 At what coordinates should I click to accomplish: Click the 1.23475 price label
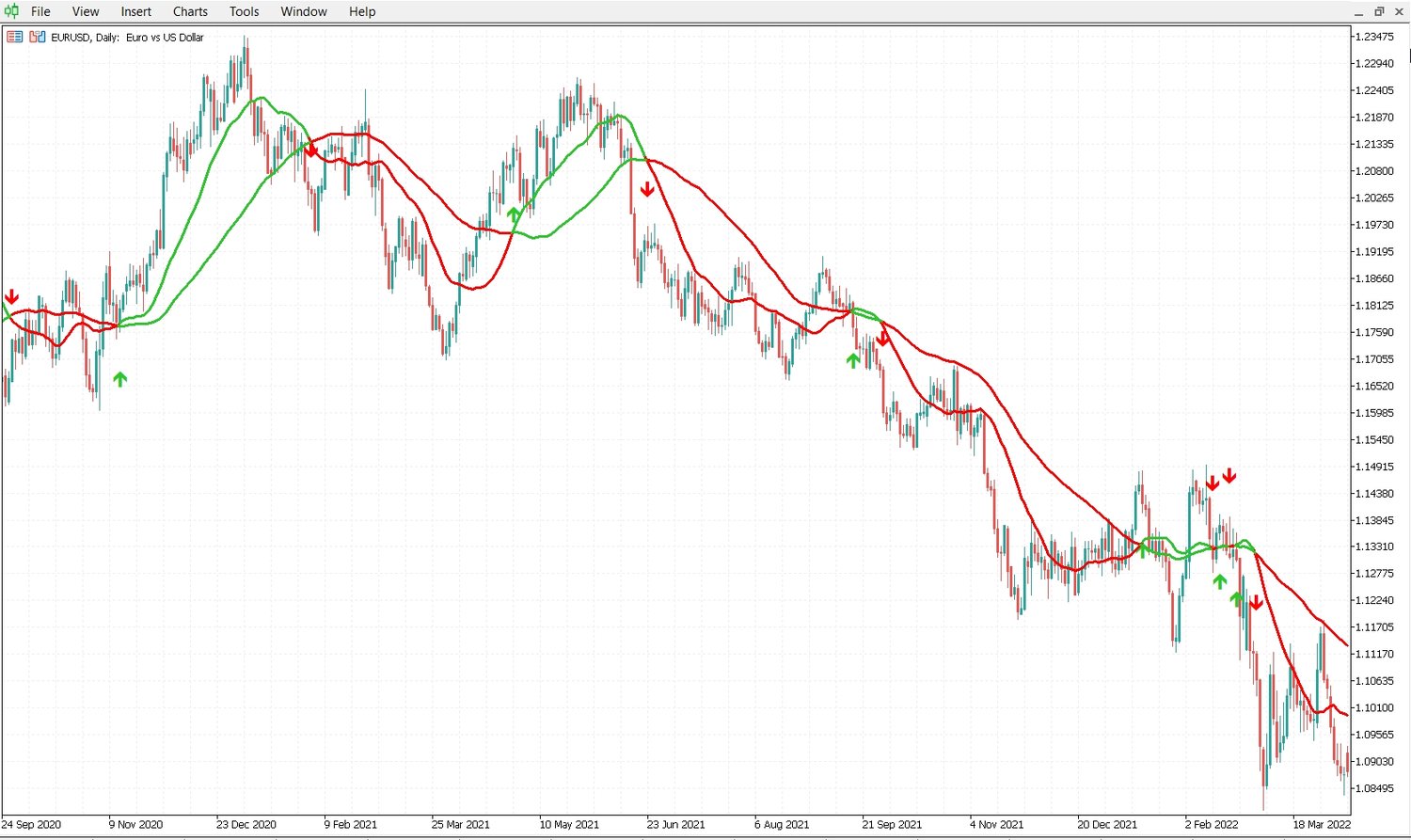click(1375, 37)
